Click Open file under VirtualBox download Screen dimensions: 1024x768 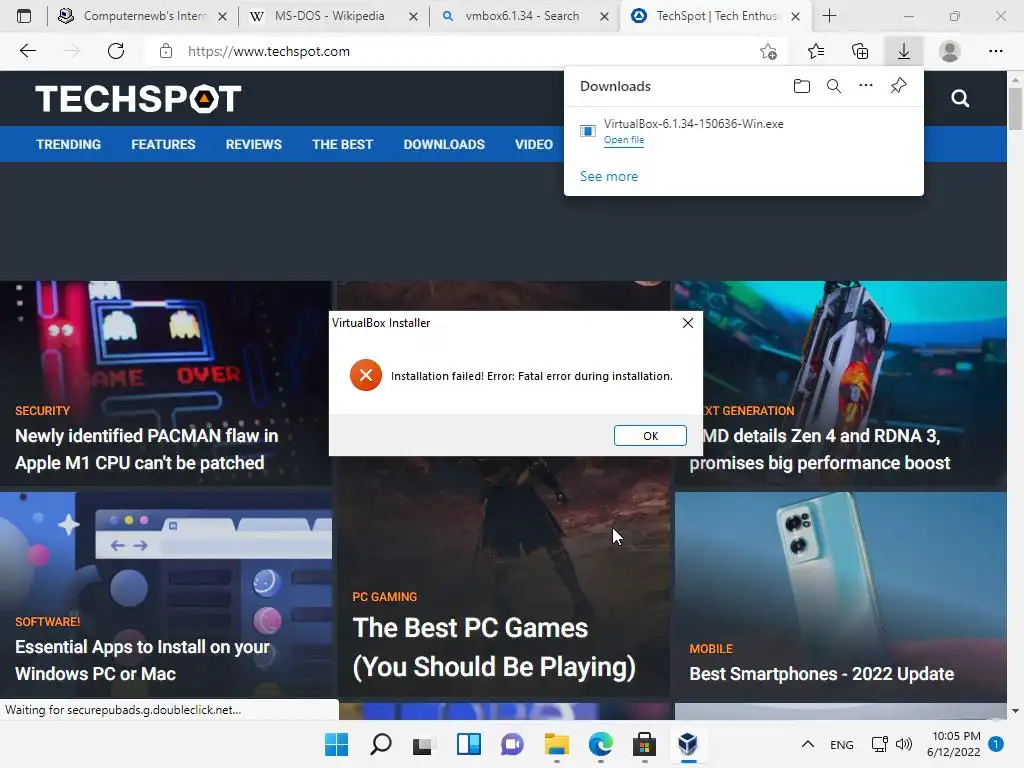coord(624,140)
